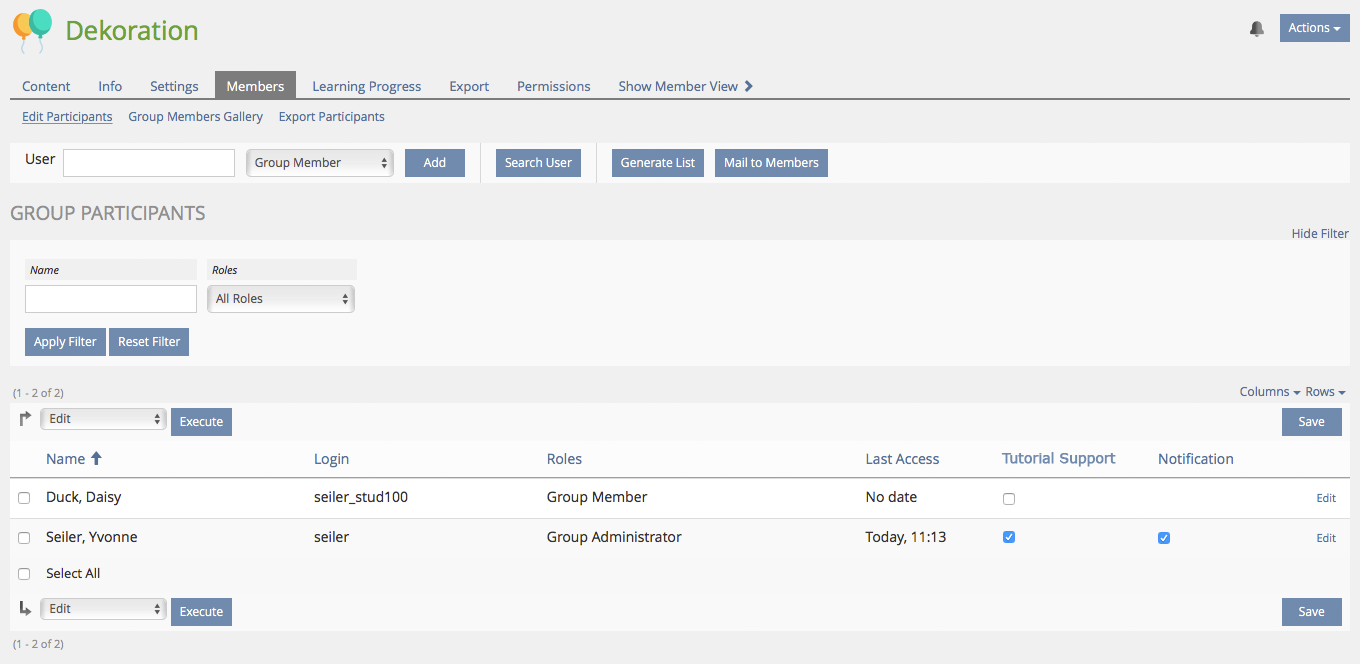Toggle Tutorial Support for Yvonne Seiler
The height and width of the screenshot is (664, 1360).
click(1009, 537)
